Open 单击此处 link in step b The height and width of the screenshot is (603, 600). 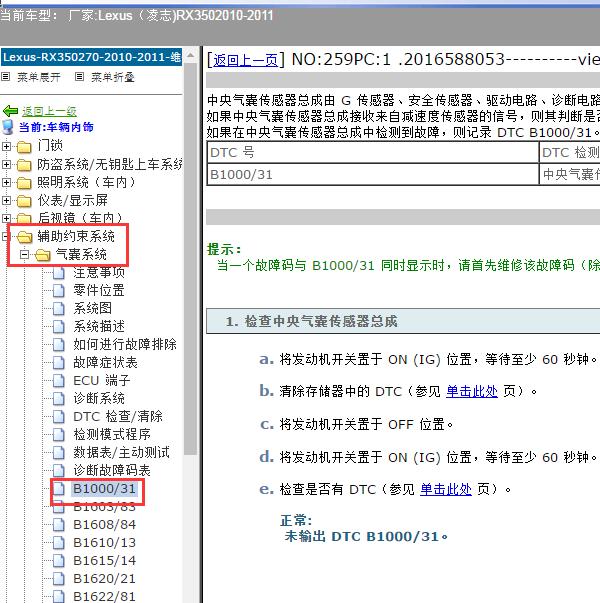point(472,391)
